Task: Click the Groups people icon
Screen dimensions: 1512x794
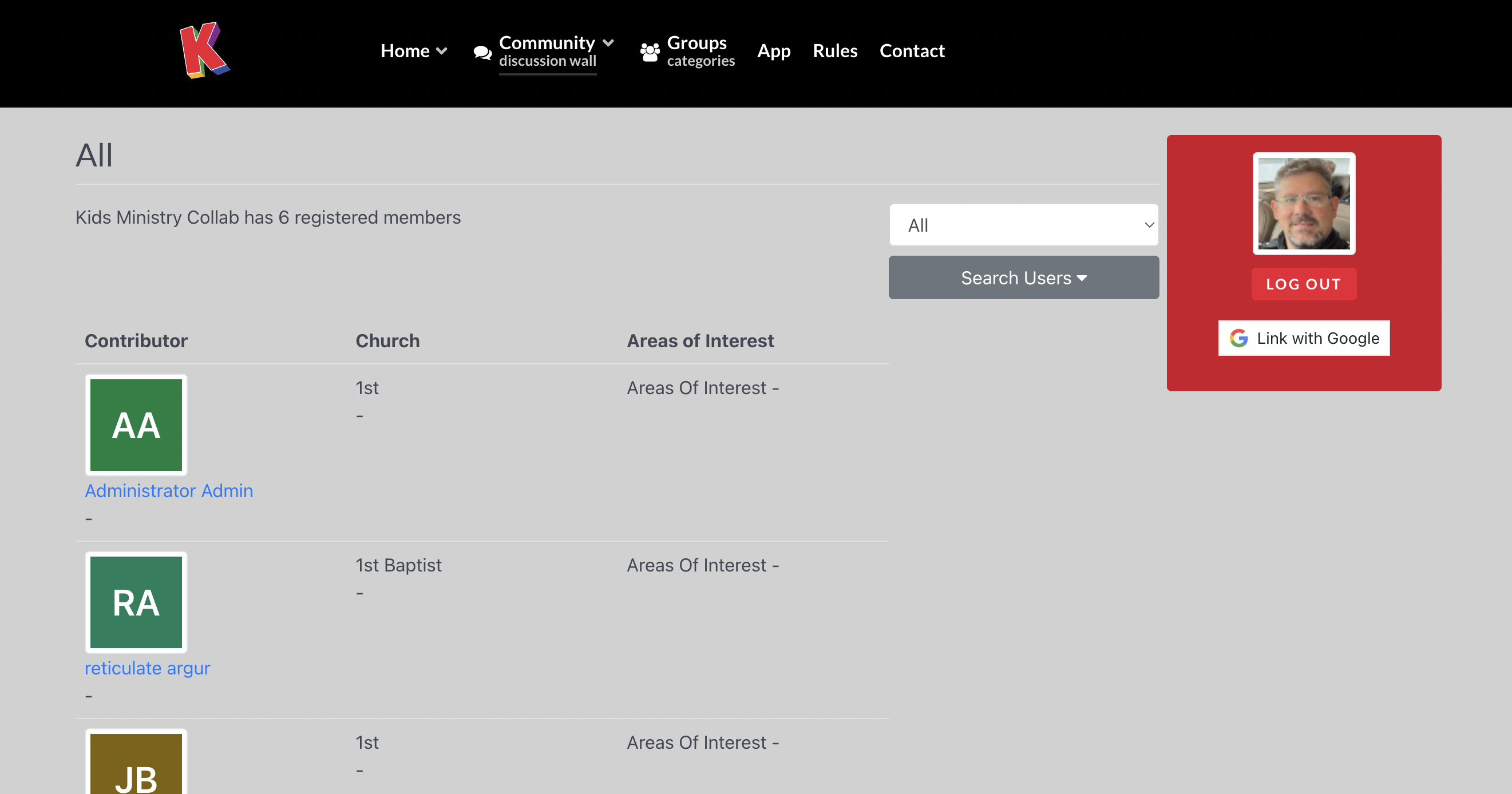Action: (650, 52)
